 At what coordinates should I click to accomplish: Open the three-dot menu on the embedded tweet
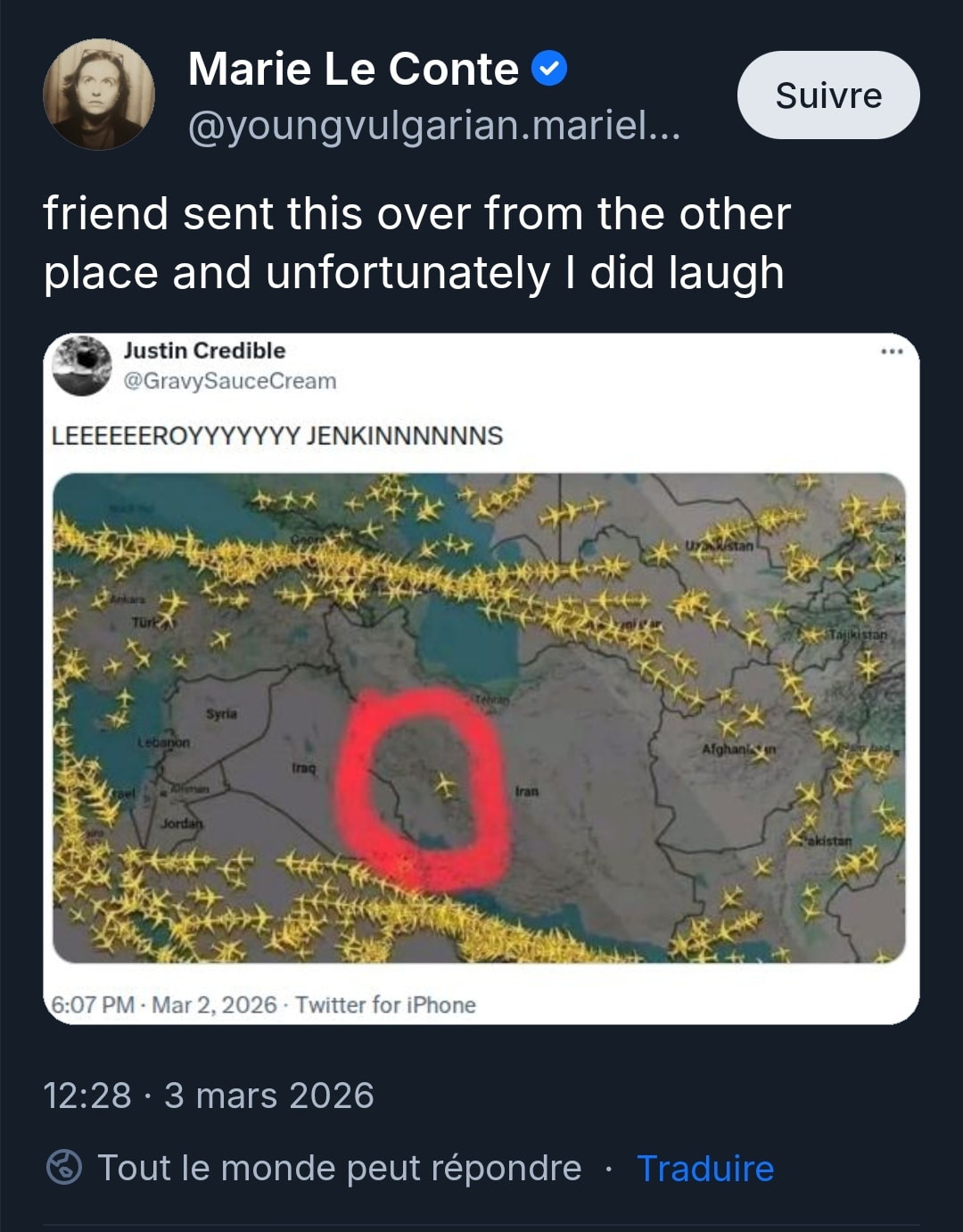[x=892, y=351]
